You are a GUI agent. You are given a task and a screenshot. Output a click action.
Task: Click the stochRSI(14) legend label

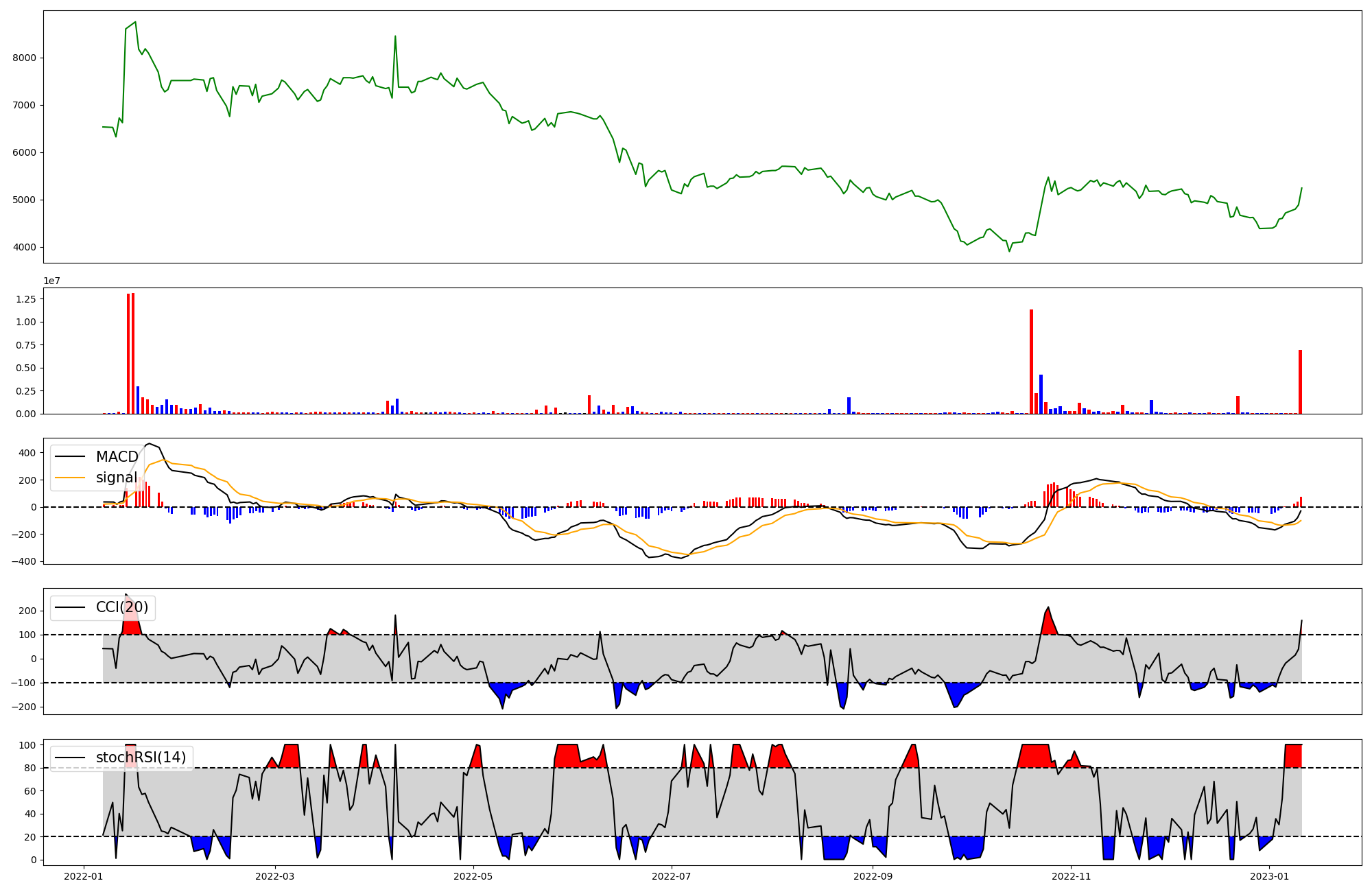pyautogui.click(x=141, y=758)
